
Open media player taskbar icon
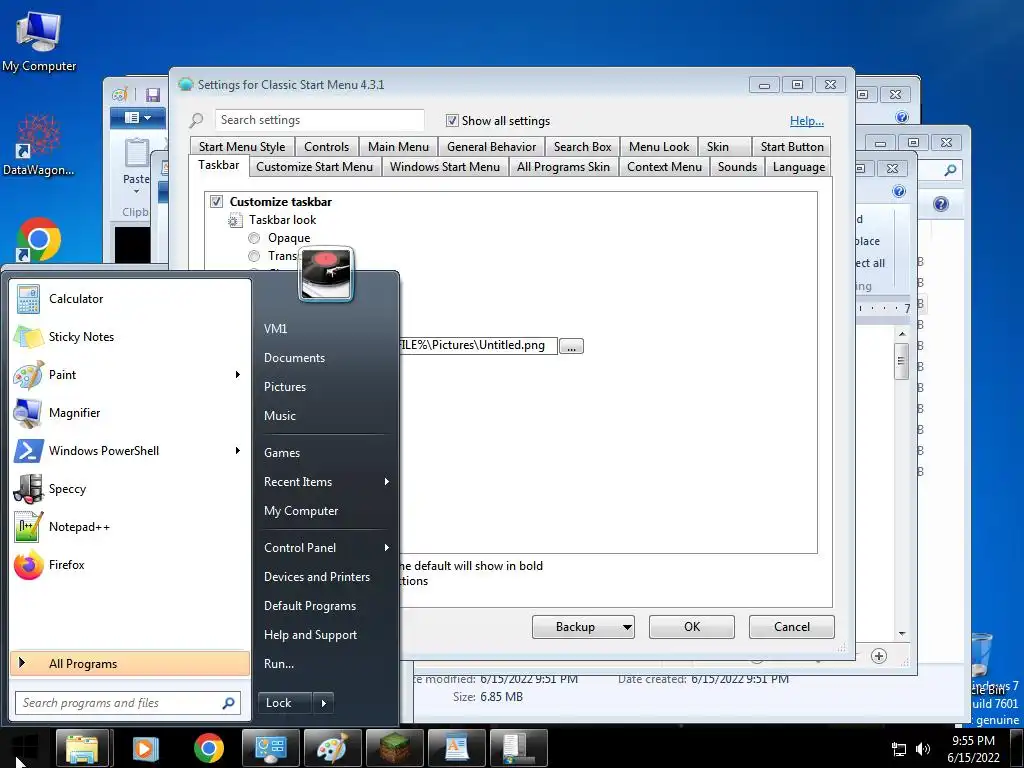[146, 748]
